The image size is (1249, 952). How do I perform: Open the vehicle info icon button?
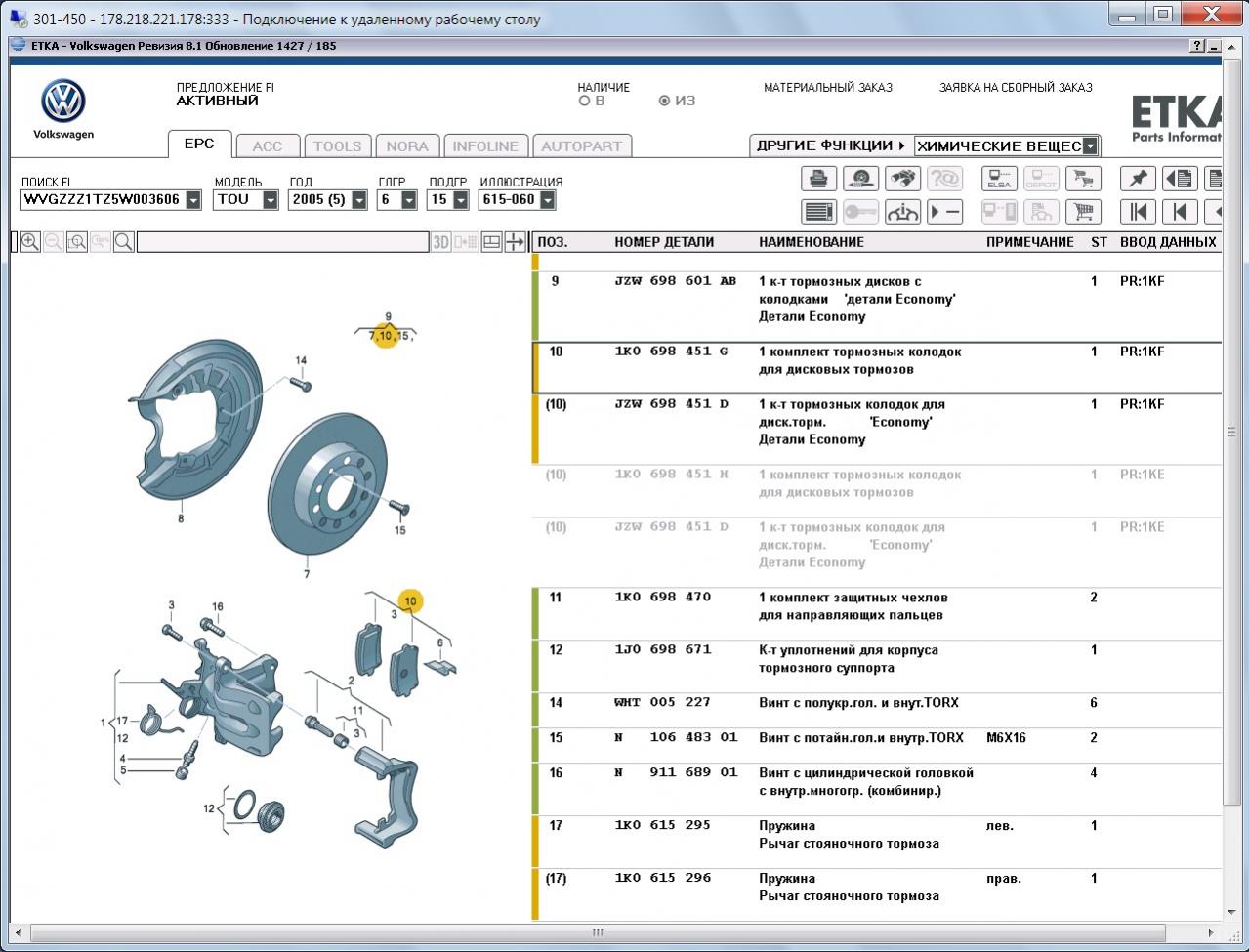(x=902, y=212)
